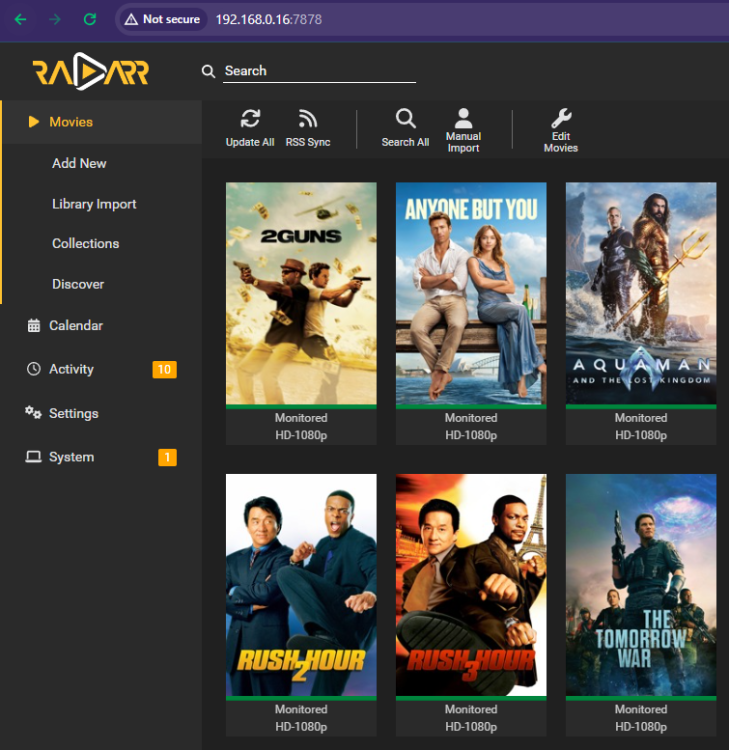Click the Update All refresh icon

[250, 118]
